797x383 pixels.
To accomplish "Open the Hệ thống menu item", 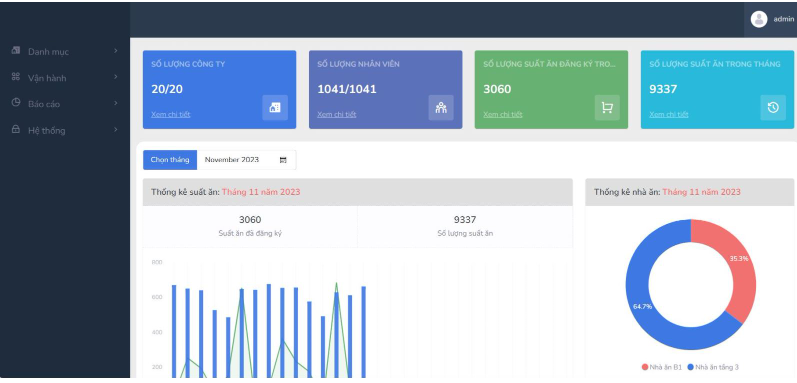I will 65,130.
